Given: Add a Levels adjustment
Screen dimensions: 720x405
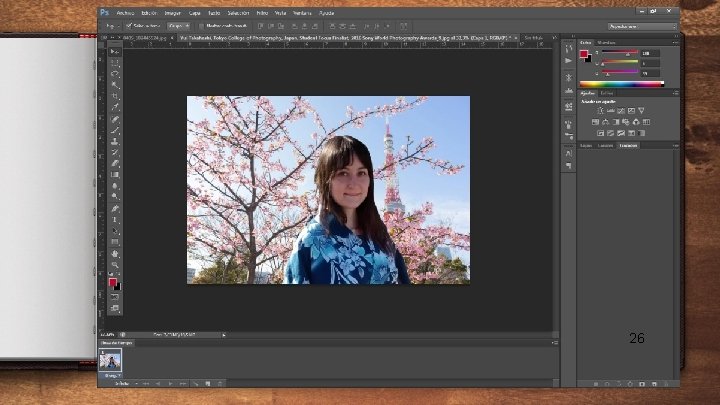Looking at the screenshot, I should point(610,111).
